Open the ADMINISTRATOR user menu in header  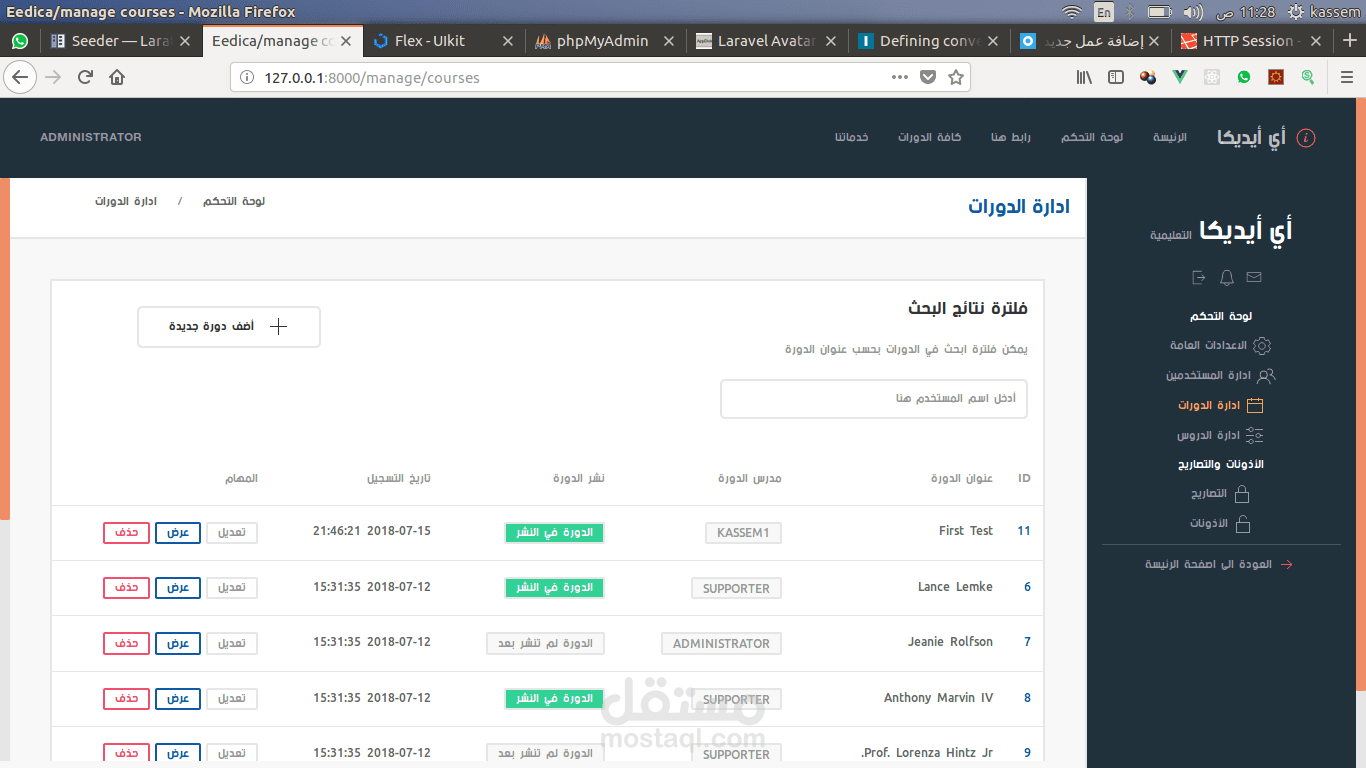(91, 137)
